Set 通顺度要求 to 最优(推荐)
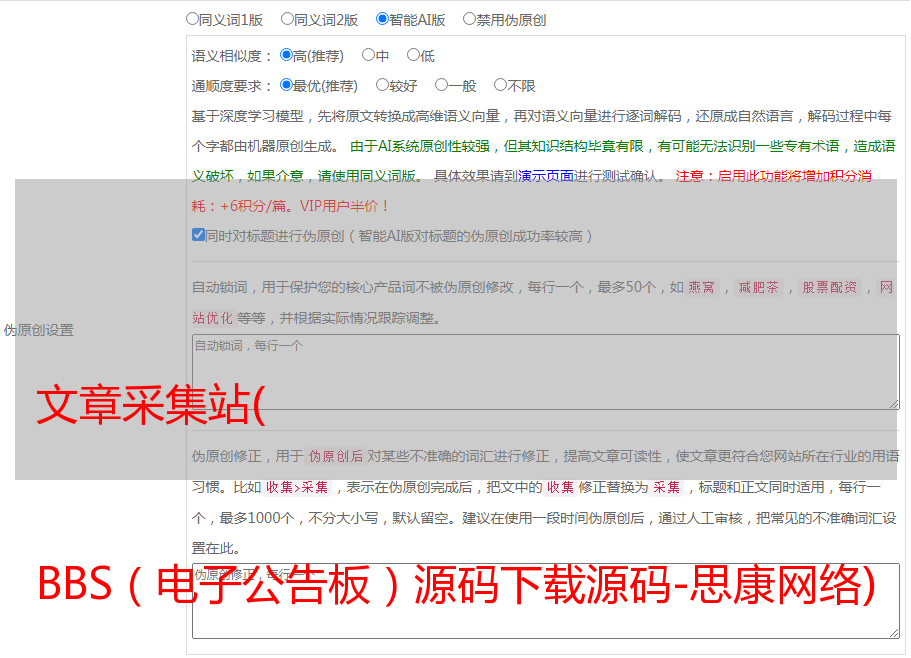The image size is (911, 658). [286, 86]
